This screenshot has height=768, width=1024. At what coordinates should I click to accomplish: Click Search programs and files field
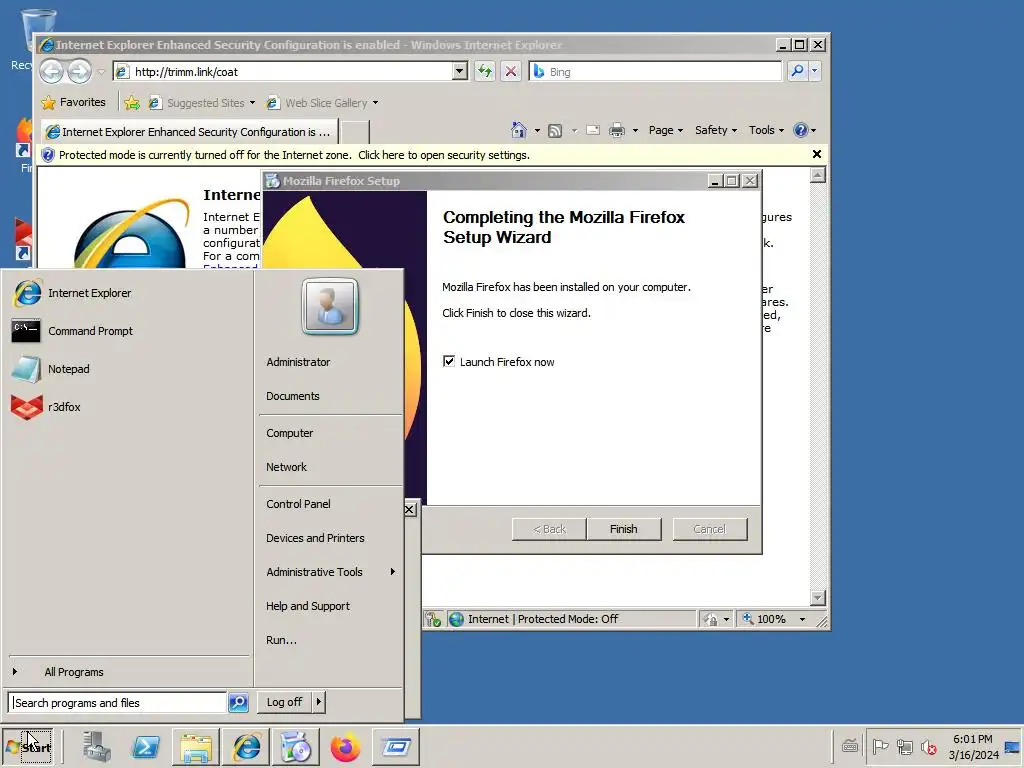pos(118,702)
